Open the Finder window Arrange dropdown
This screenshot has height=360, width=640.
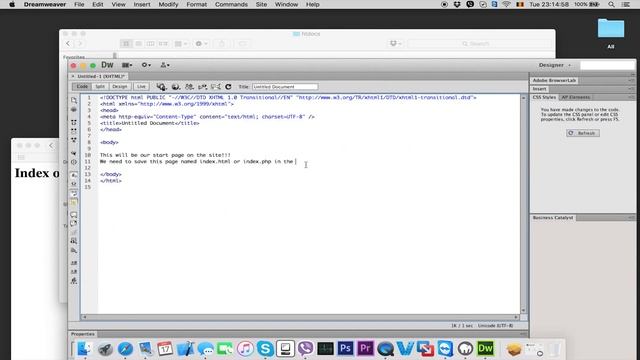[x=181, y=43]
